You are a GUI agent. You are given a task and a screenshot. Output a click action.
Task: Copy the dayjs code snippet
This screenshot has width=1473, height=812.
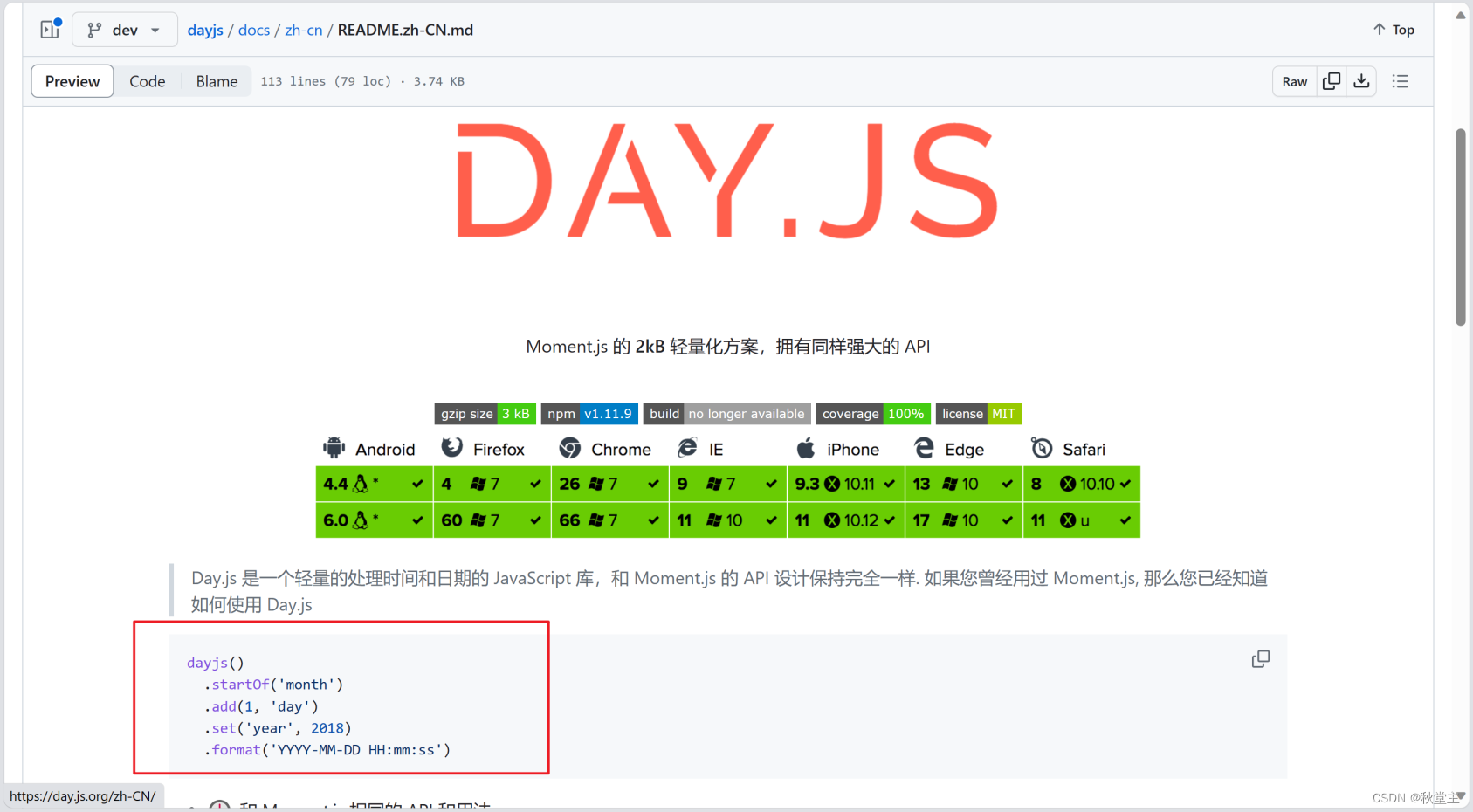point(1261,659)
